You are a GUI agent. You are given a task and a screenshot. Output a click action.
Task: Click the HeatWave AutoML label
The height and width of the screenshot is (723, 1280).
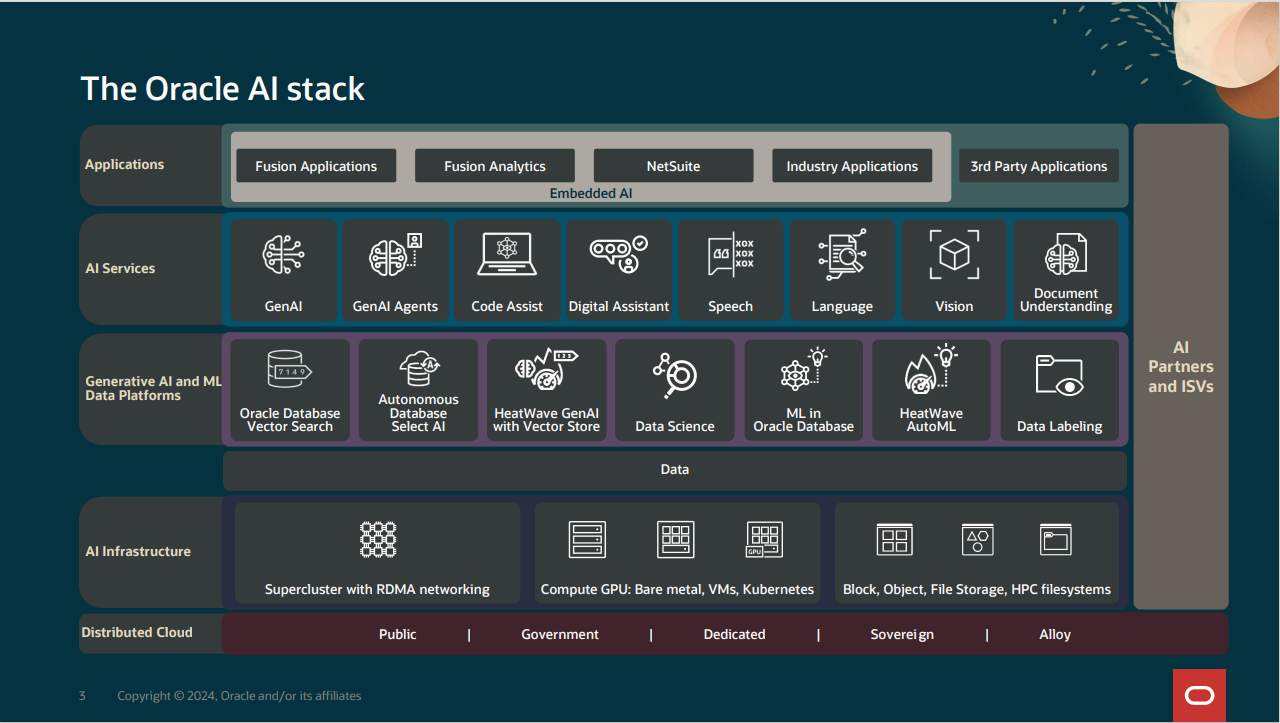coord(931,420)
